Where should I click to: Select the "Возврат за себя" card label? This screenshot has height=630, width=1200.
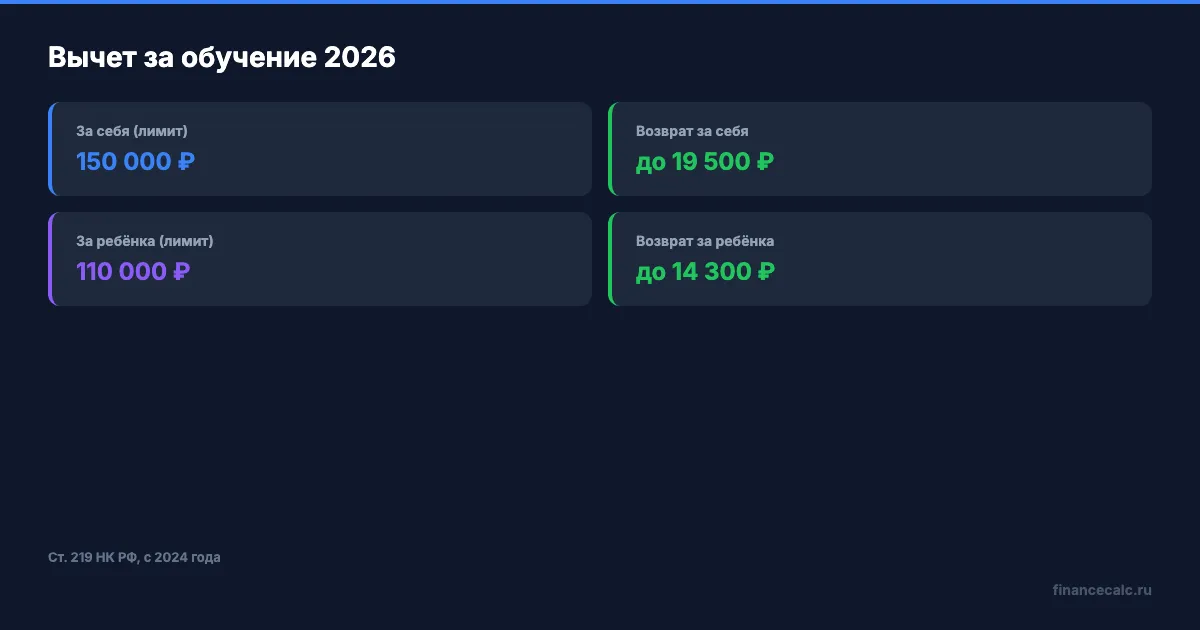point(692,131)
